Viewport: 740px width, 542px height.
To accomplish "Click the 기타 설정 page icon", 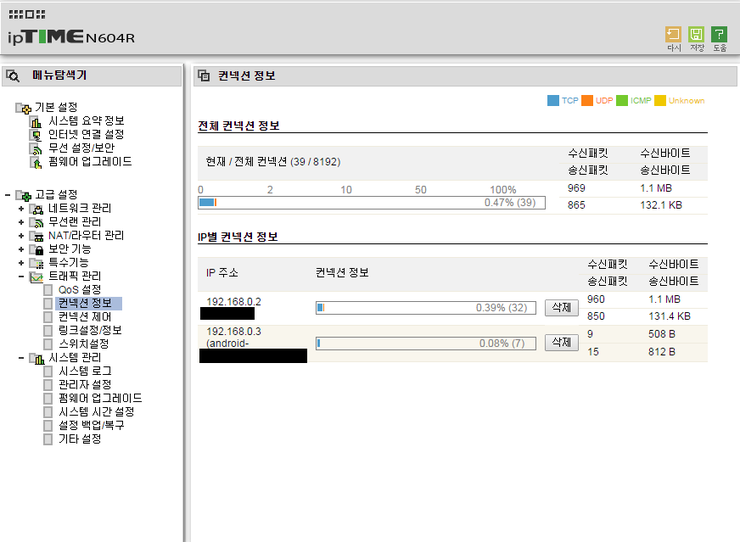I will [48, 440].
